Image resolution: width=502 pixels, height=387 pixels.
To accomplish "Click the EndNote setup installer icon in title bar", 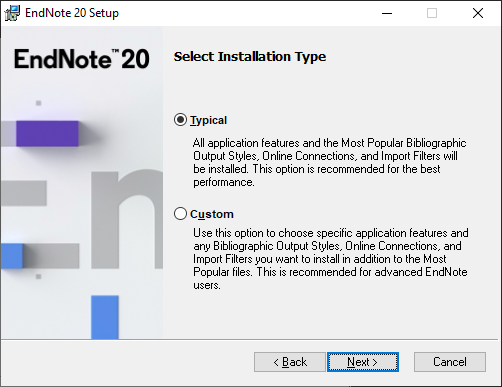I will [12, 13].
